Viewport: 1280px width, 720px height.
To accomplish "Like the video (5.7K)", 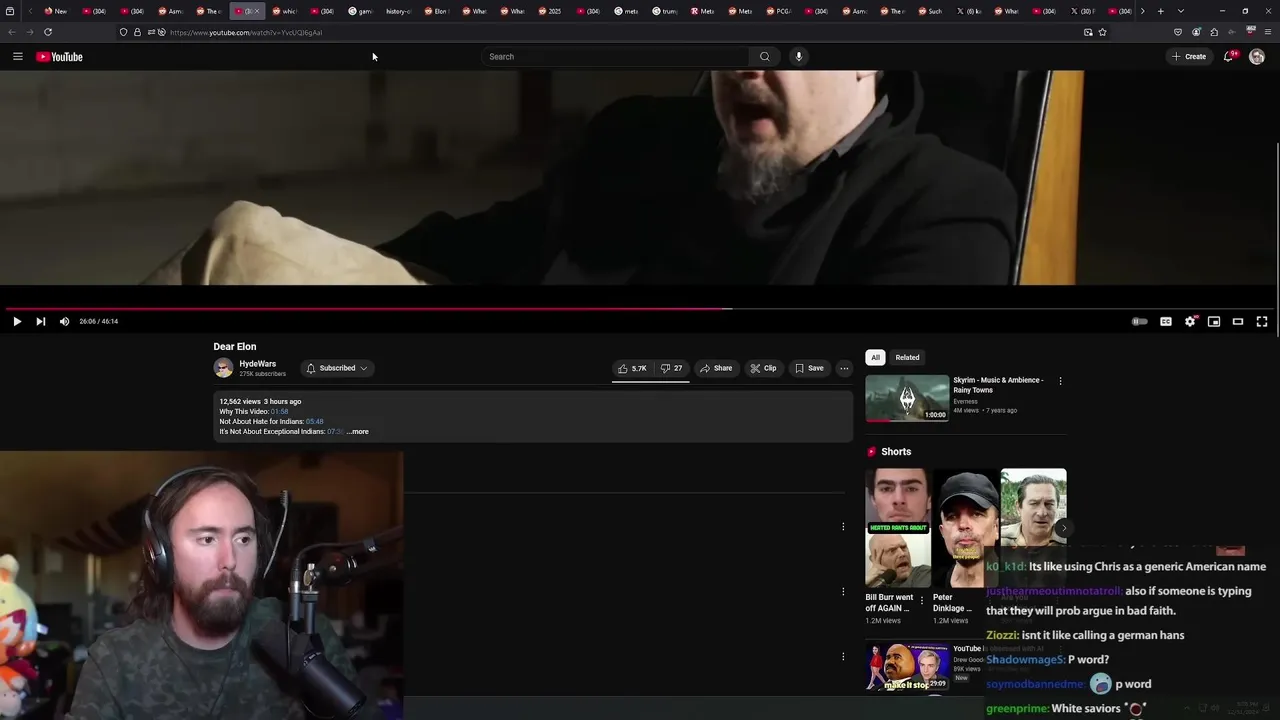I will (632, 368).
